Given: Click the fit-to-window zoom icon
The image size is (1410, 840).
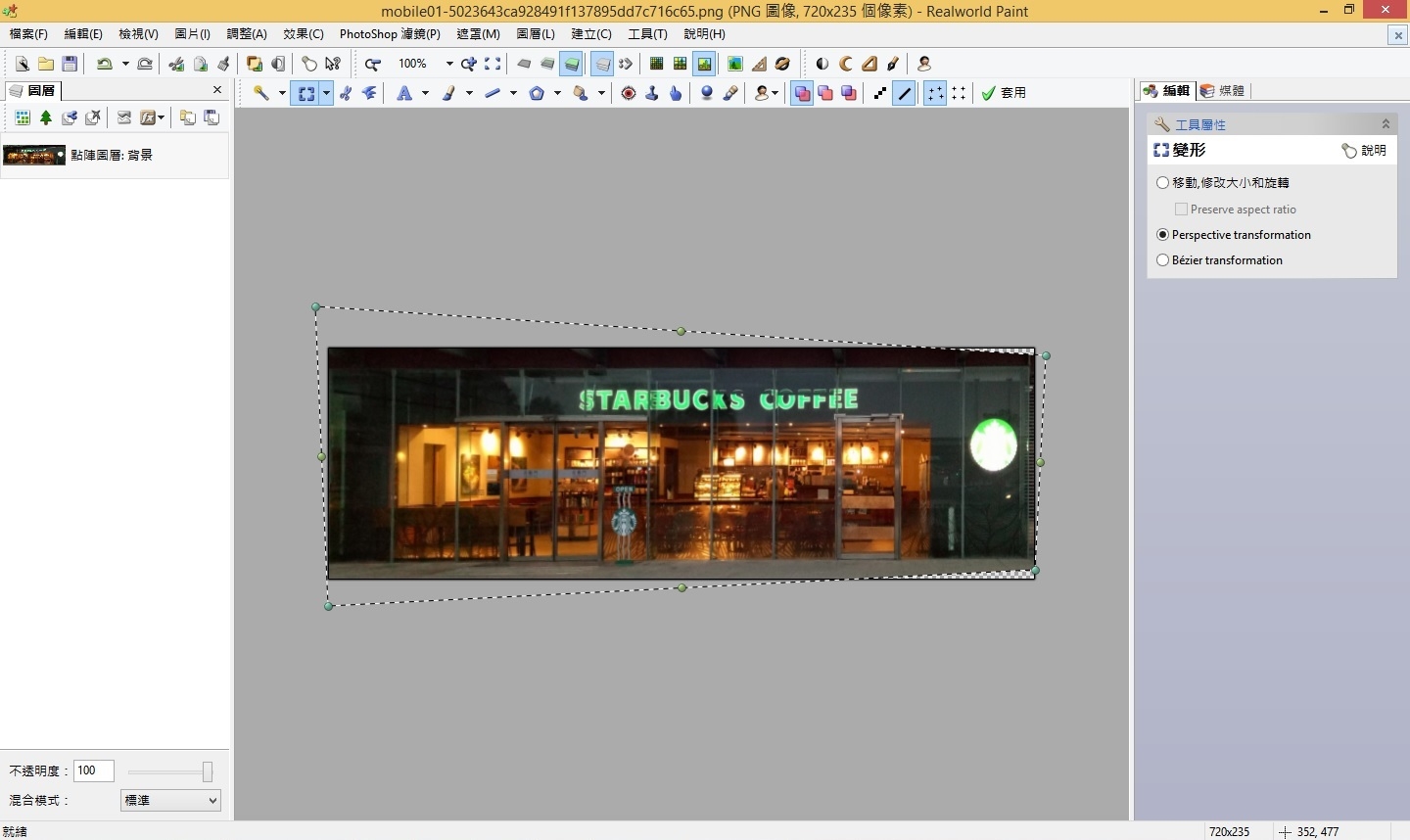Looking at the screenshot, I should (493, 64).
